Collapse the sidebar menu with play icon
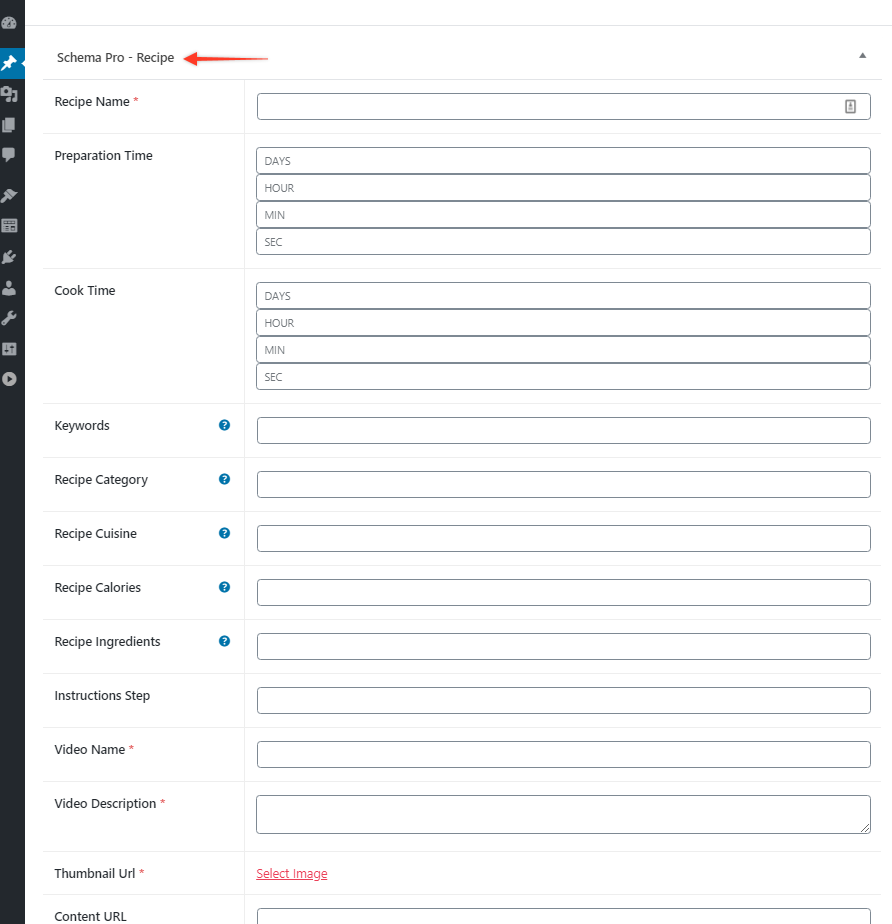The height and width of the screenshot is (924, 892). pos(9,379)
